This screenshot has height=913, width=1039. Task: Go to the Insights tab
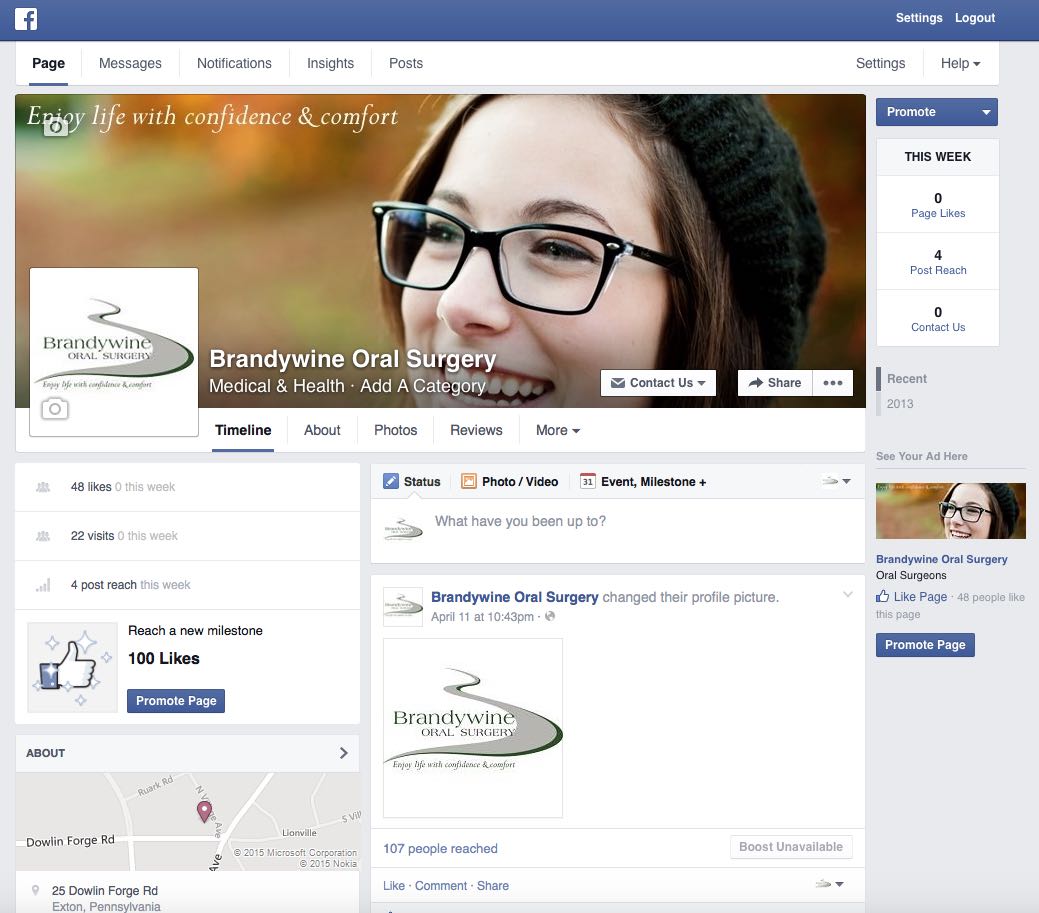(330, 64)
